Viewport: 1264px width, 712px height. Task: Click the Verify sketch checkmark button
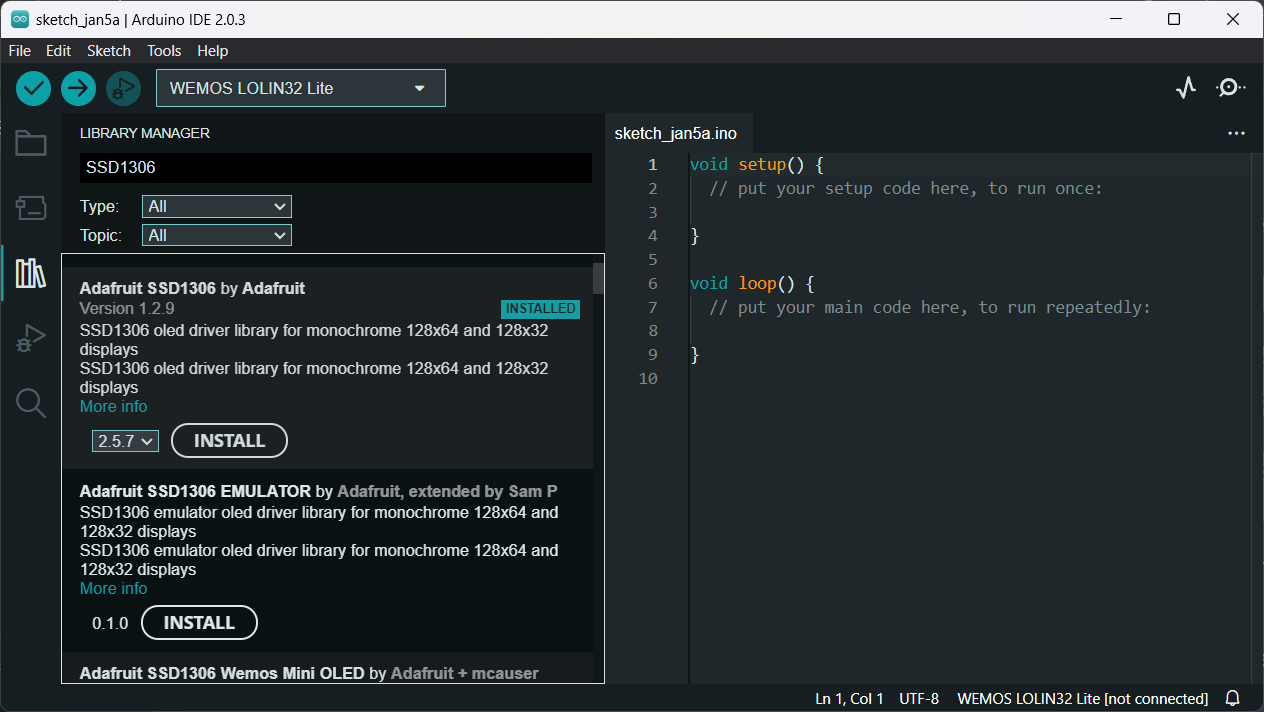tap(33, 88)
